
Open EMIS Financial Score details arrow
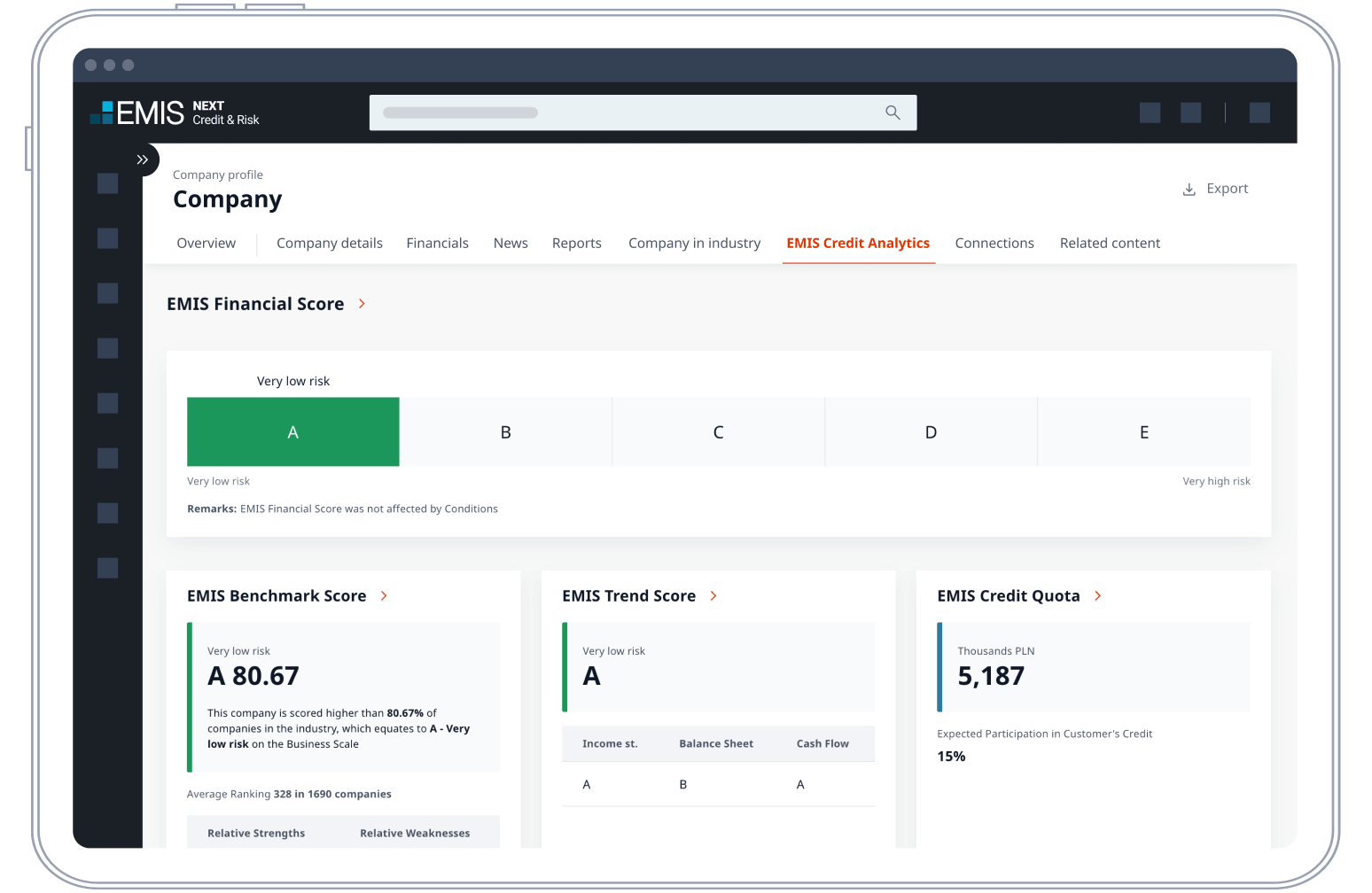tap(362, 304)
